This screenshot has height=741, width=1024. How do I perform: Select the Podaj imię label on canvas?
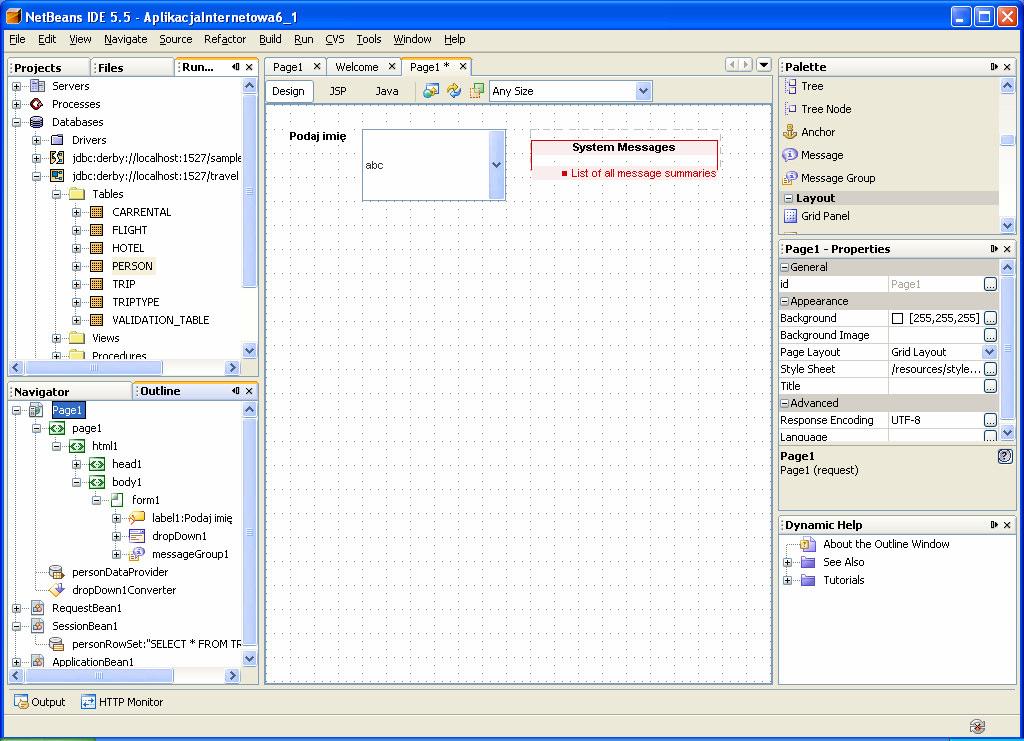317,136
